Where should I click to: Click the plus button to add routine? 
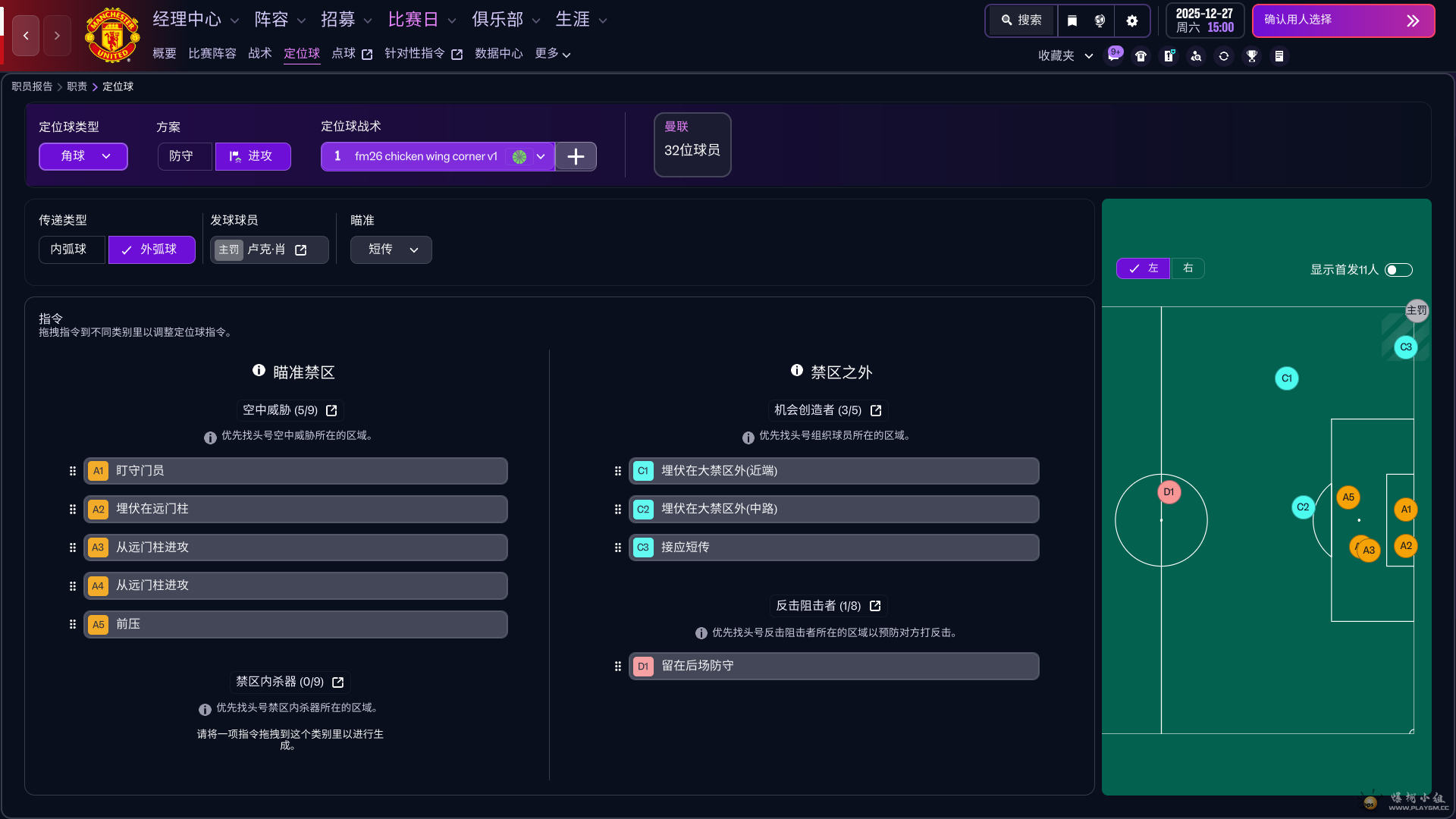tap(576, 156)
